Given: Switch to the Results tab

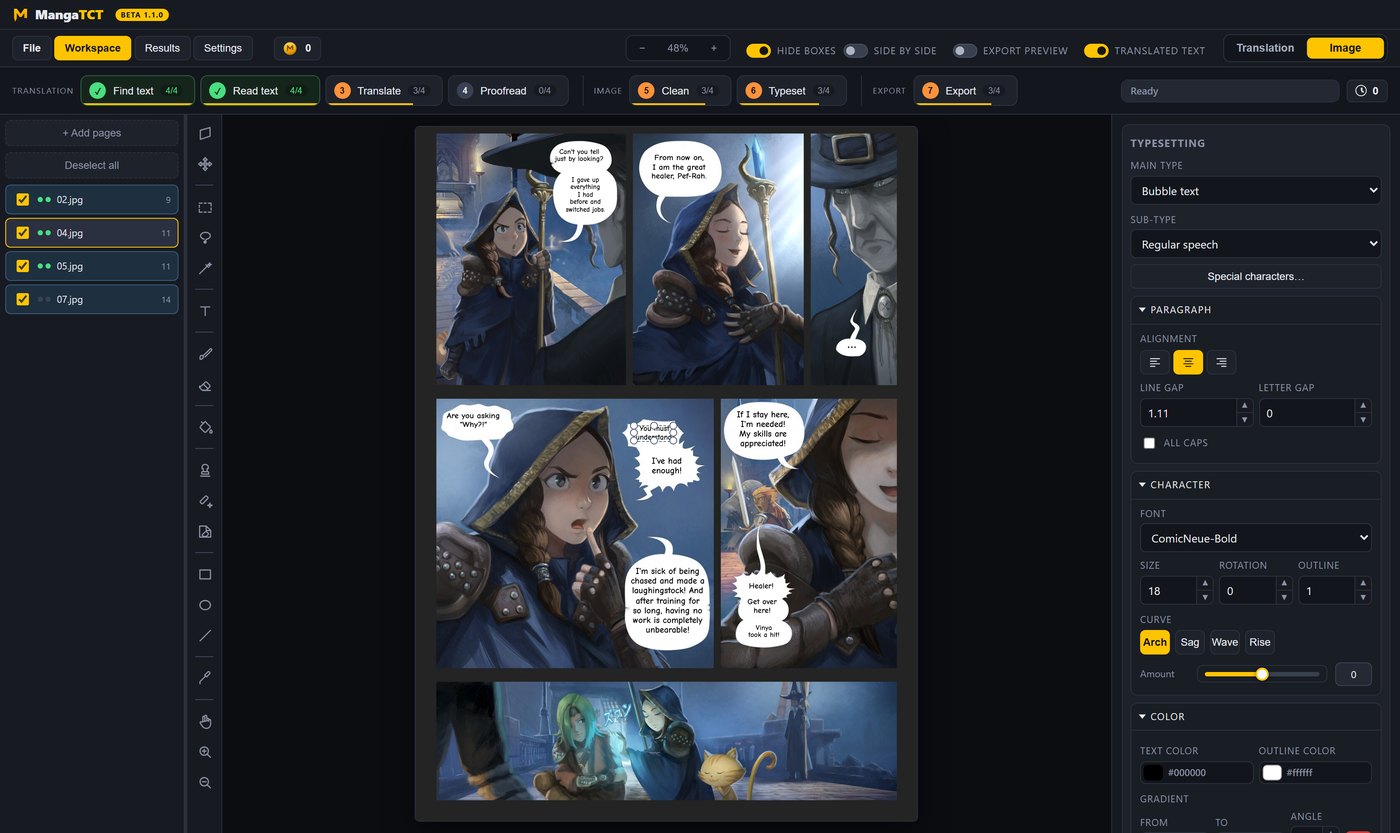Looking at the screenshot, I should point(162,48).
